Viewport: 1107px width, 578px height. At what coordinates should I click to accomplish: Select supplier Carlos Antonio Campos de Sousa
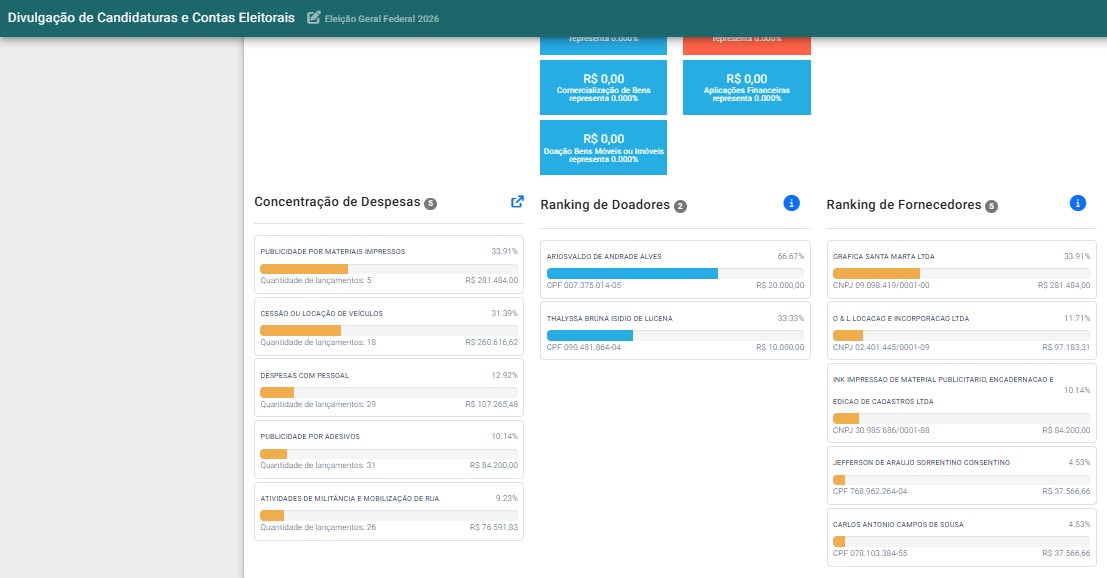click(x=962, y=538)
